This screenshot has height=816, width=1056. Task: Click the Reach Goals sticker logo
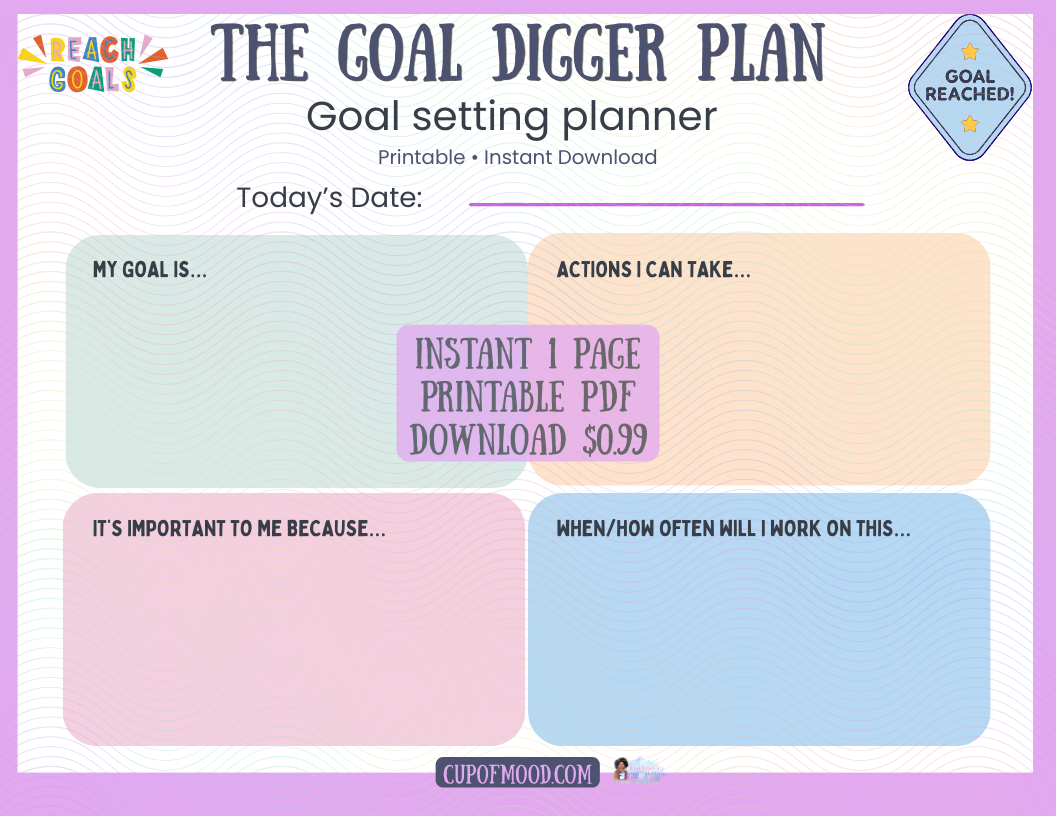(92, 63)
